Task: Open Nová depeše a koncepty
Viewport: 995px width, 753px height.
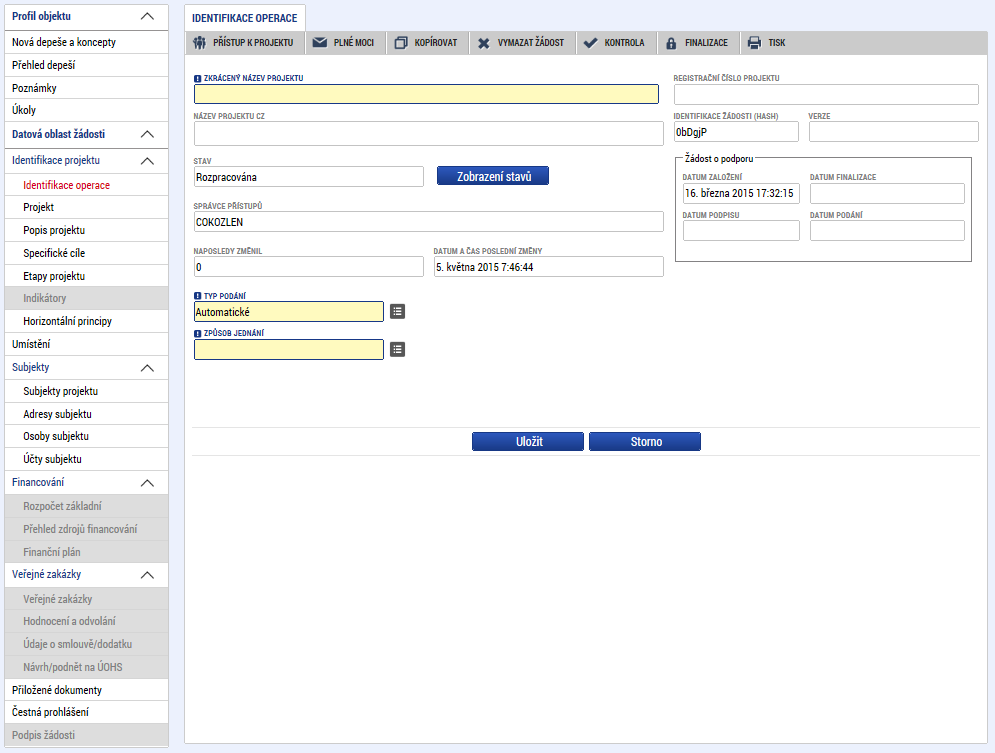Action: click(x=86, y=43)
